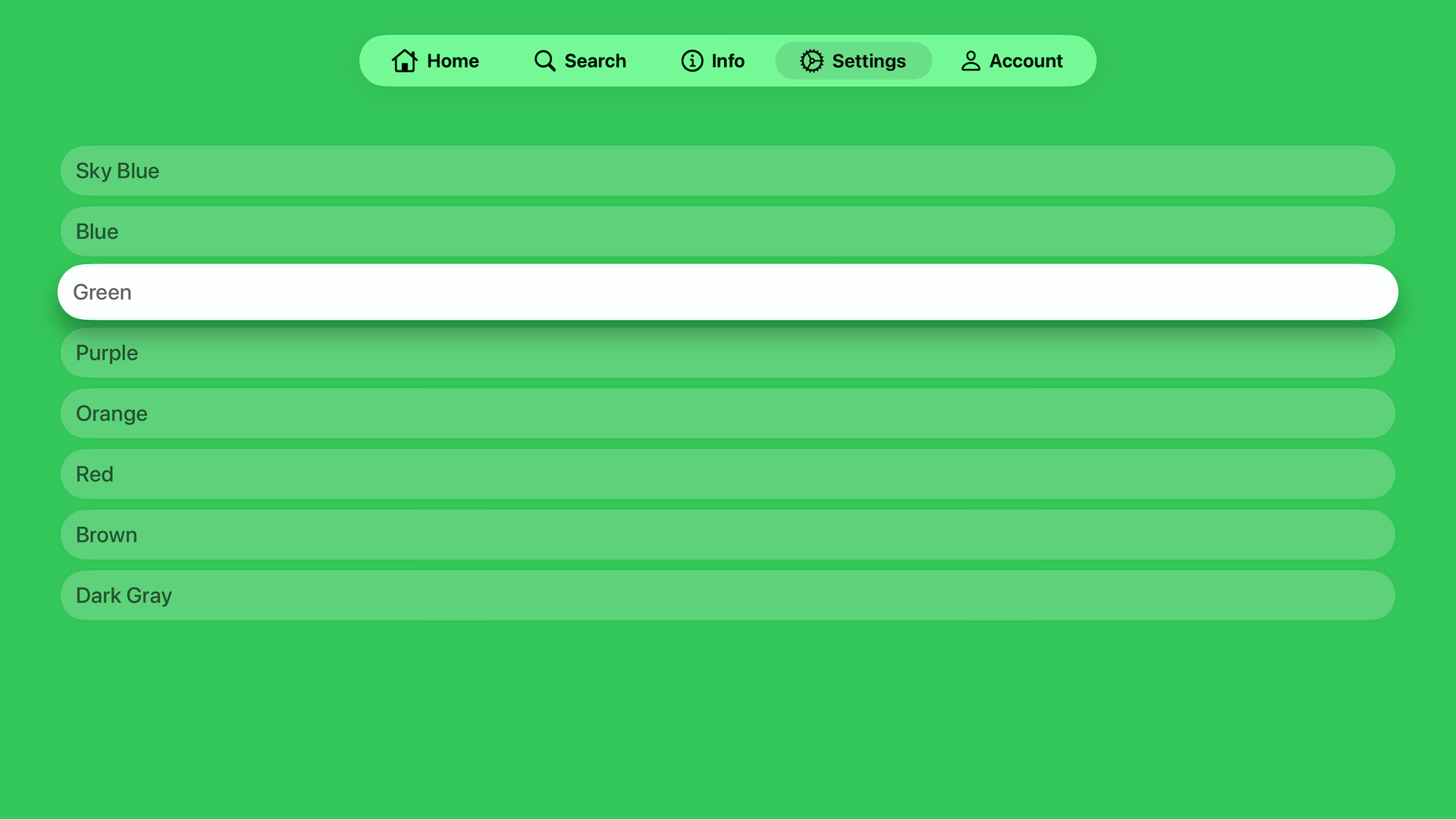This screenshot has height=819, width=1456.
Task: Select the magnifying glass Search icon
Action: point(544,61)
